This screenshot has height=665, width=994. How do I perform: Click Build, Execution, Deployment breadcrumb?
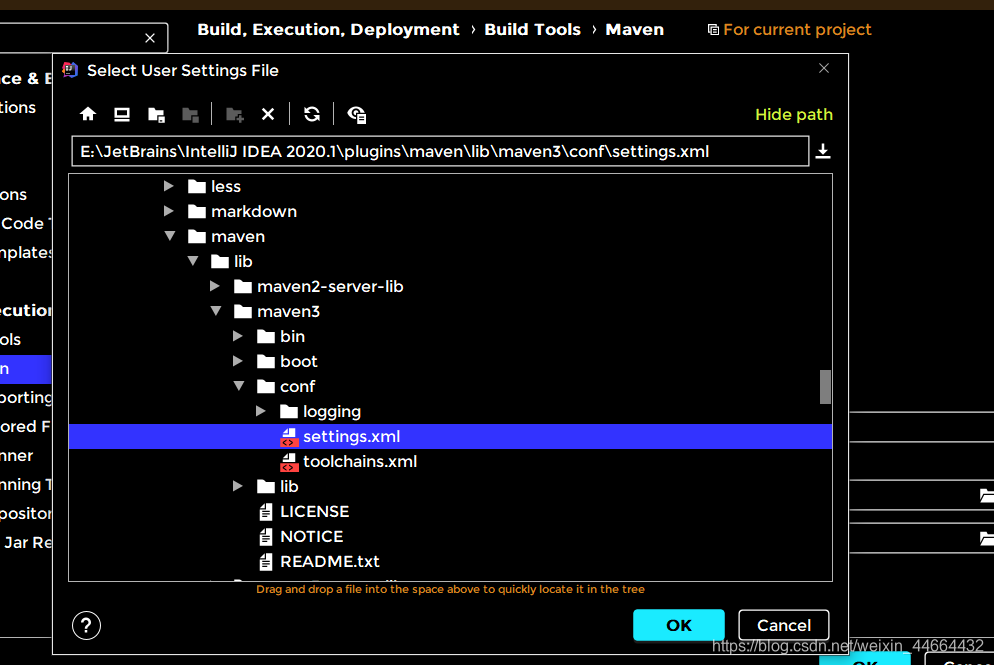click(328, 30)
